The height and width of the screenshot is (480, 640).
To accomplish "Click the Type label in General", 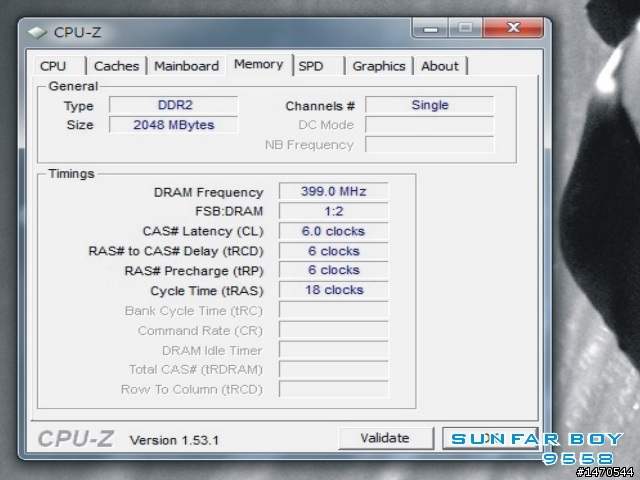I will [x=79, y=106].
